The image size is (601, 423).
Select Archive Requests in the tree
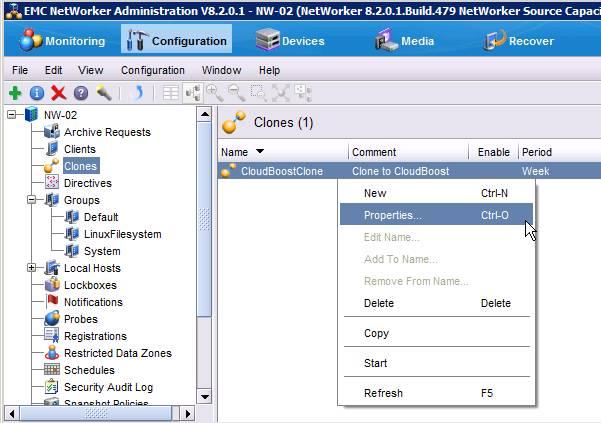pyautogui.click(x=107, y=132)
